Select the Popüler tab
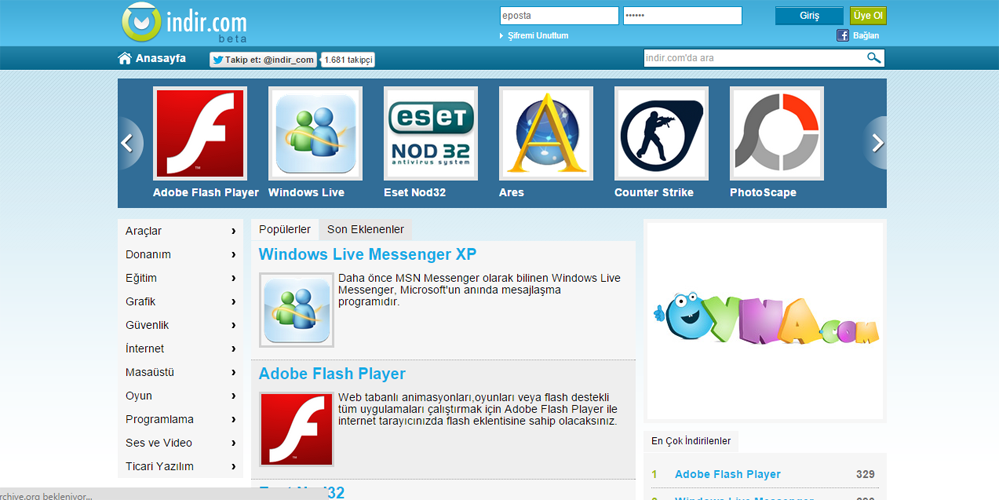The height and width of the screenshot is (500, 999). coord(285,230)
